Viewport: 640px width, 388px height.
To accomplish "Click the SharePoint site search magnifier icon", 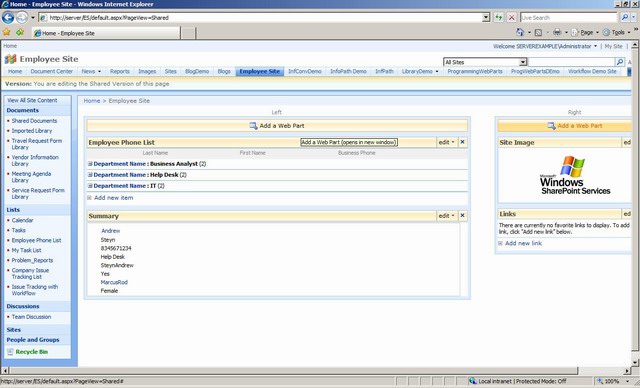I will pos(620,62).
